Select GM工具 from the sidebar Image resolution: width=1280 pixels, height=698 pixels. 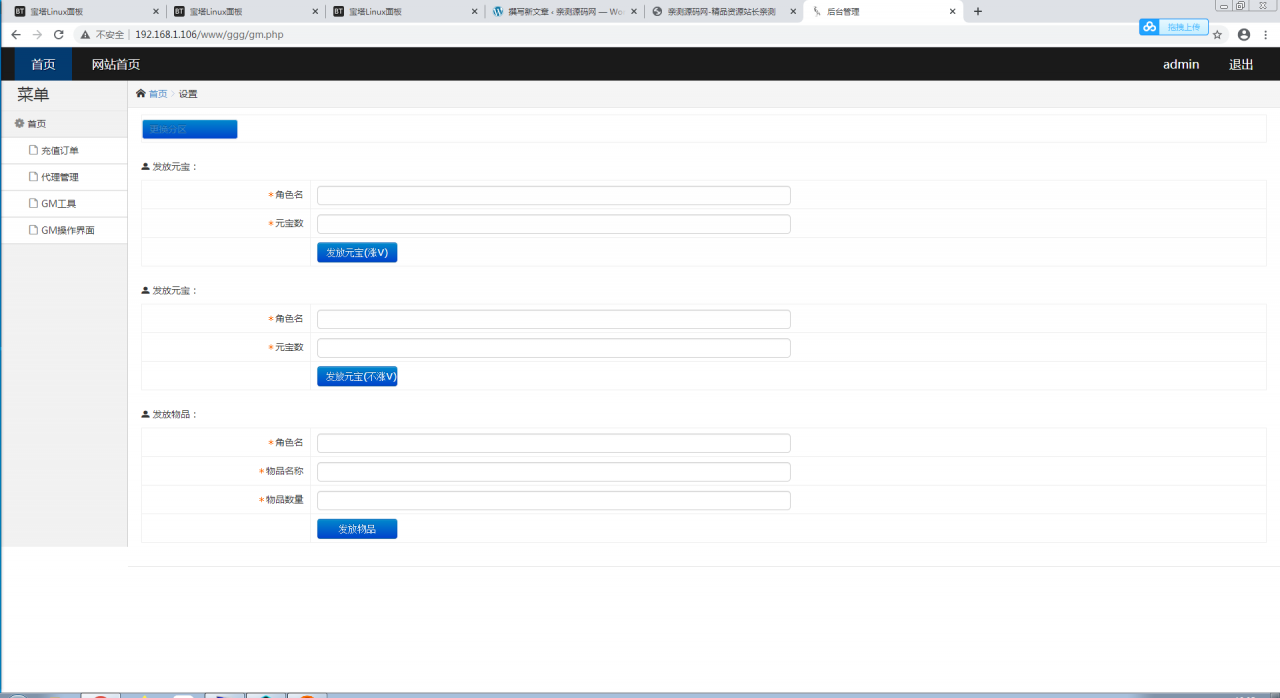coord(59,204)
